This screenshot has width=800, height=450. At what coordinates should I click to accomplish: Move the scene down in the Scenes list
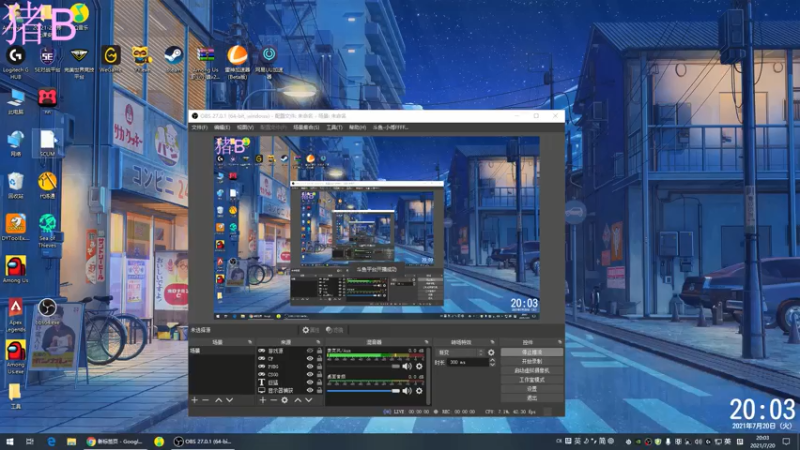tap(230, 400)
